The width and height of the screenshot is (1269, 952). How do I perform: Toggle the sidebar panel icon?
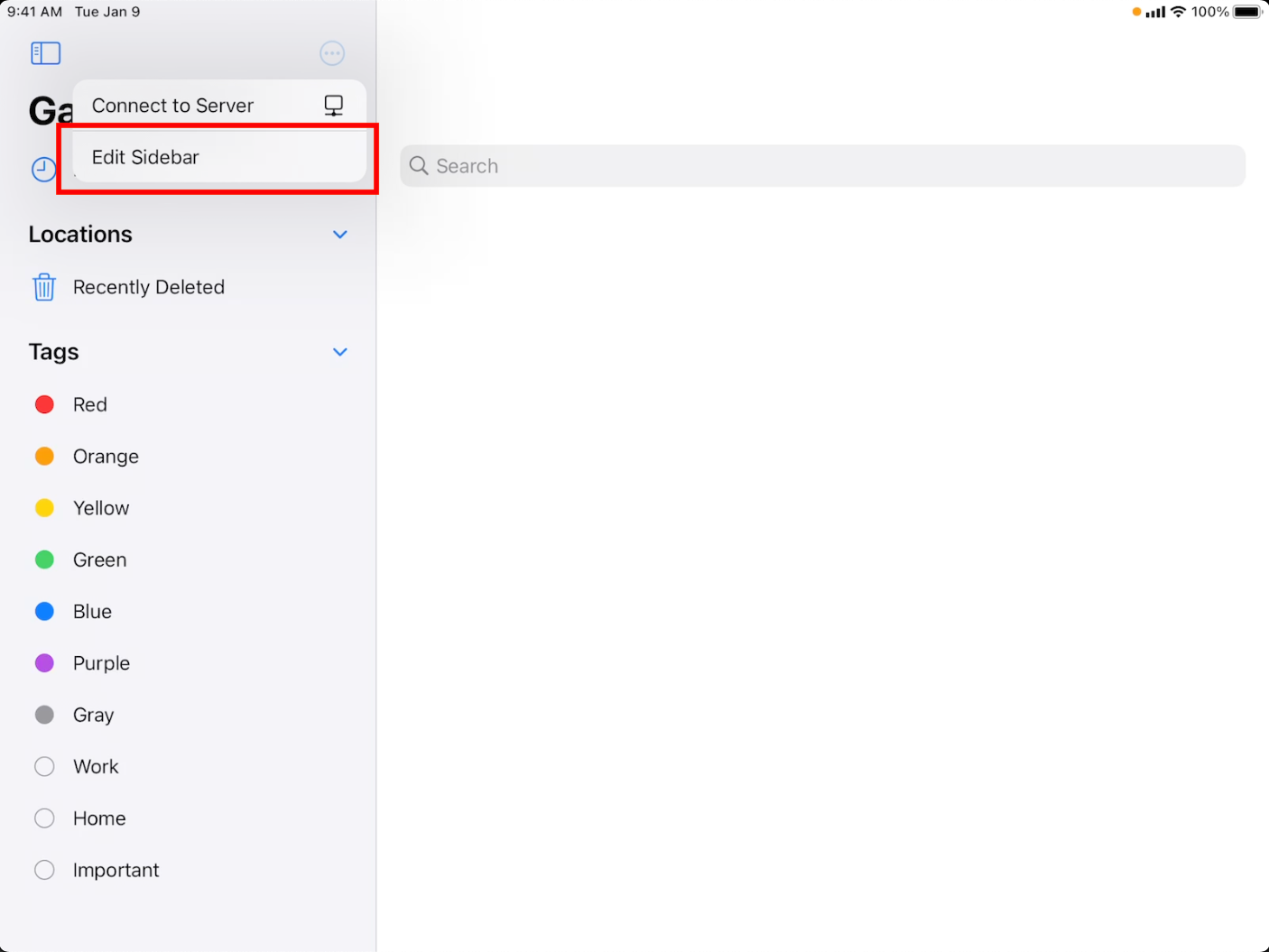point(45,53)
